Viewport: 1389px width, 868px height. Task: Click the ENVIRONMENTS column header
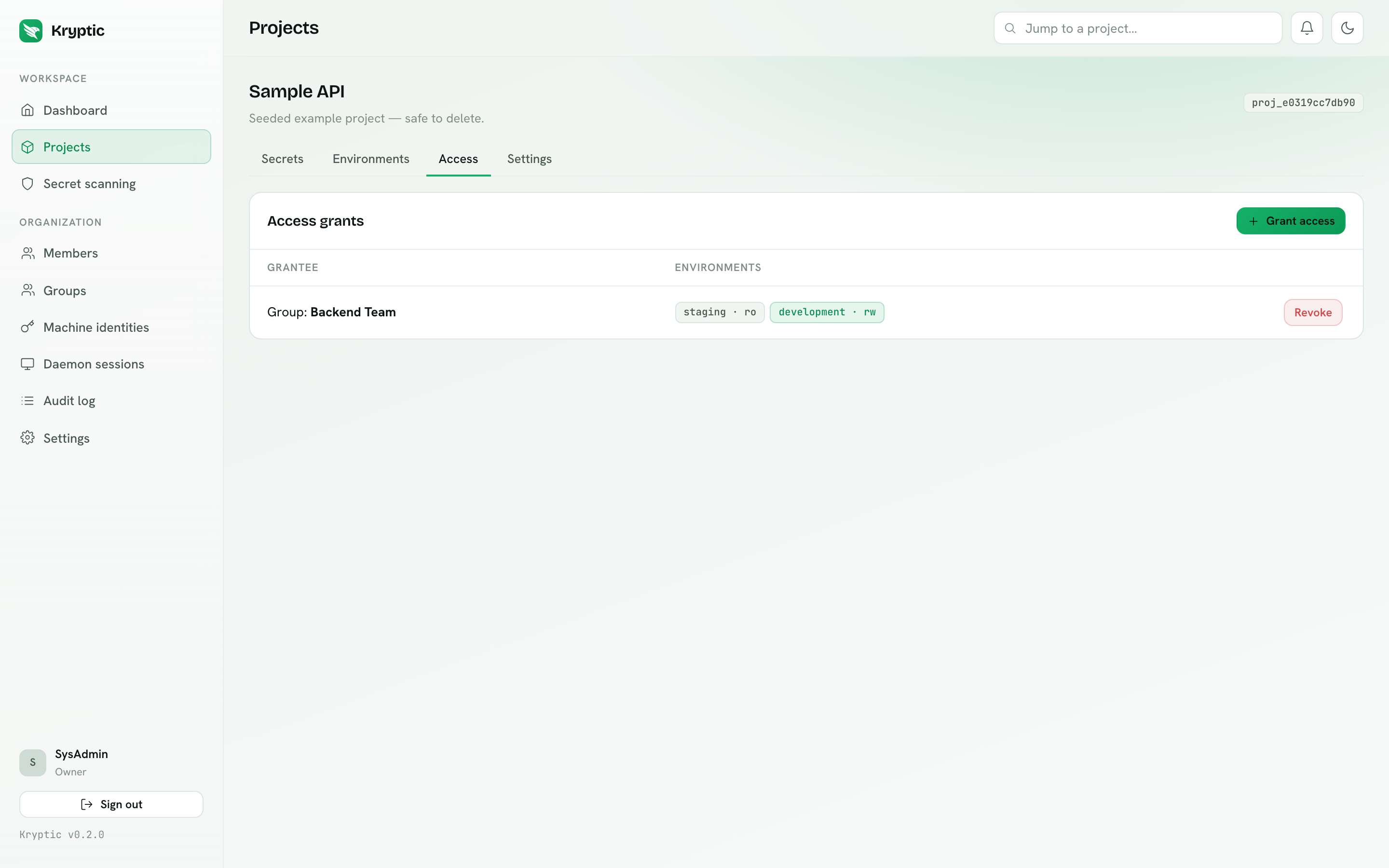(x=718, y=268)
